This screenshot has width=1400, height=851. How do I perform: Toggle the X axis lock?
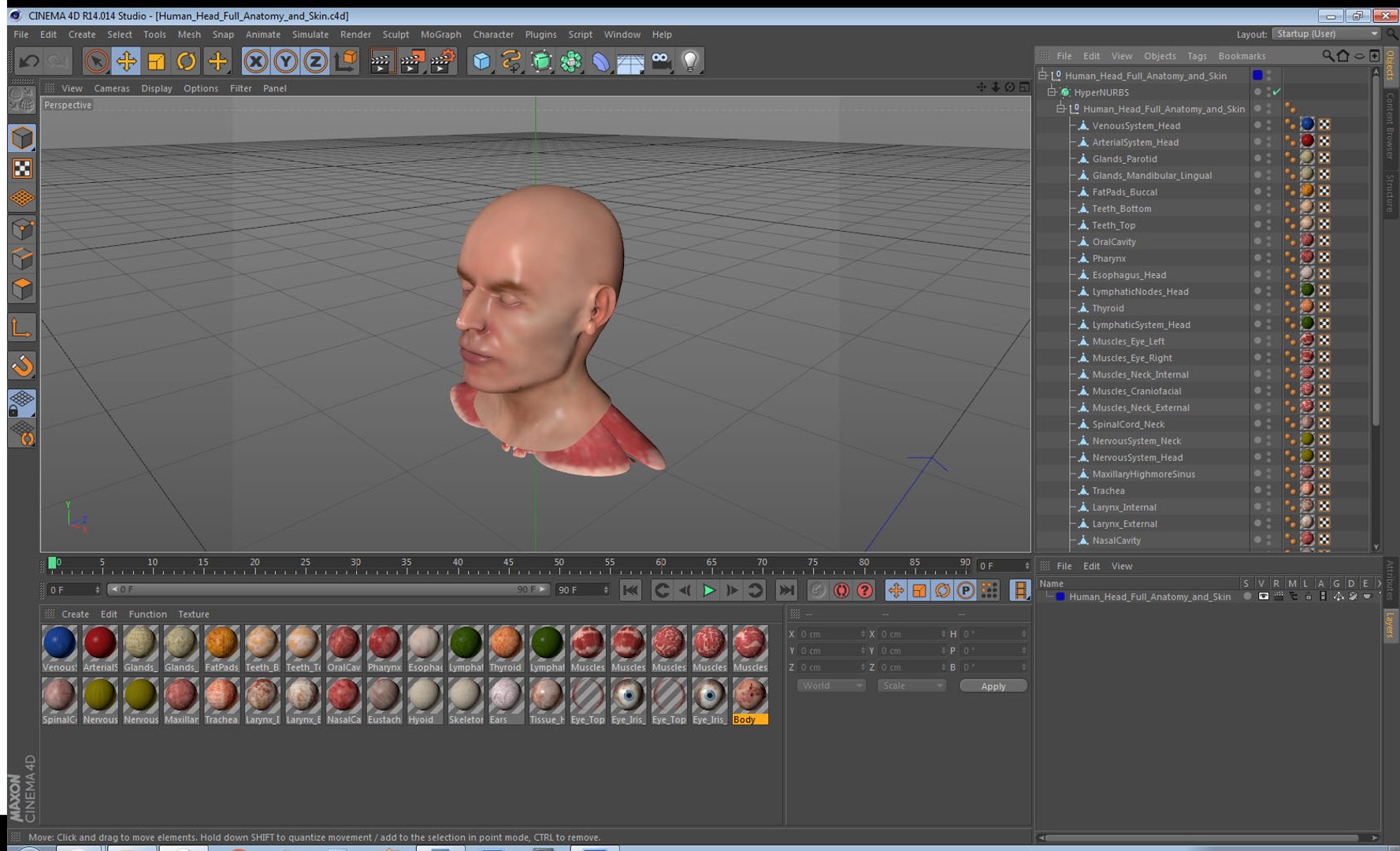point(255,61)
